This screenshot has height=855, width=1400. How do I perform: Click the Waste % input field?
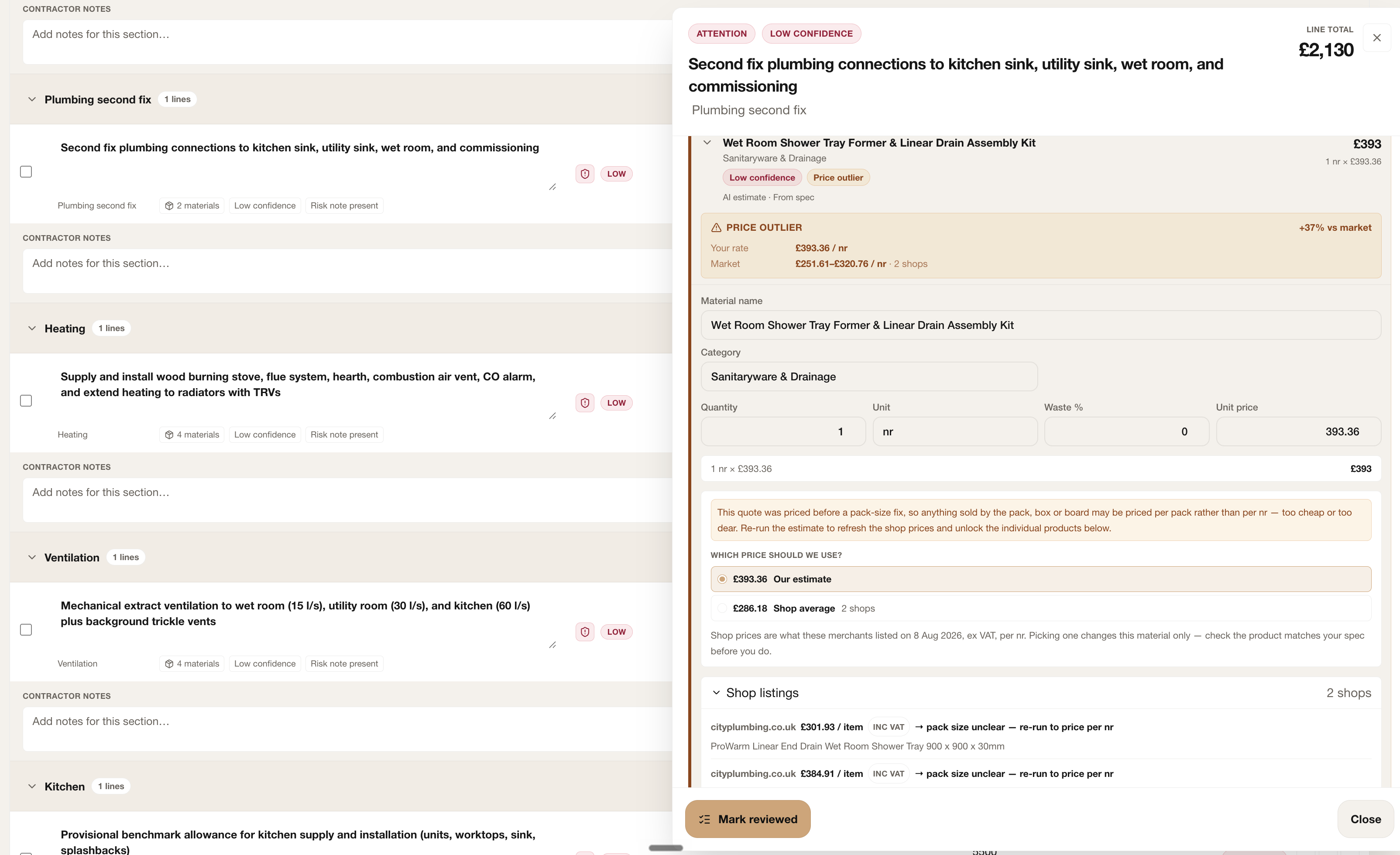coord(1126,432)
